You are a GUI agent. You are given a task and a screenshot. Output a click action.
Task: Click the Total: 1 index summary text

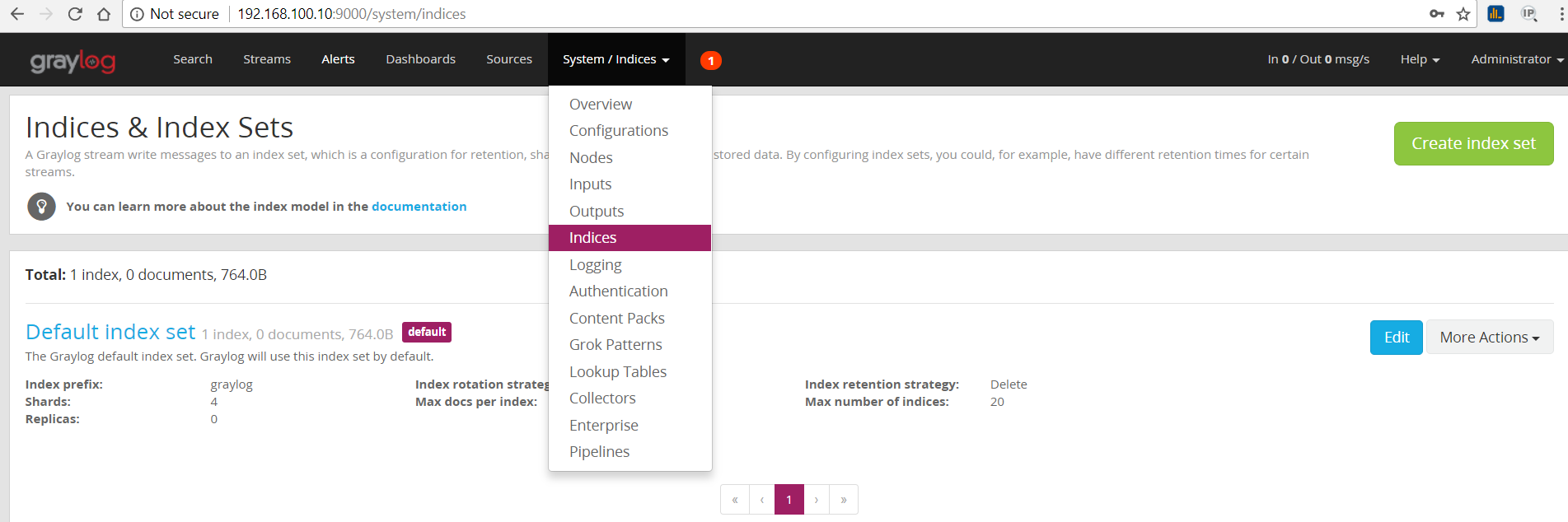click(x=146, y=275)
